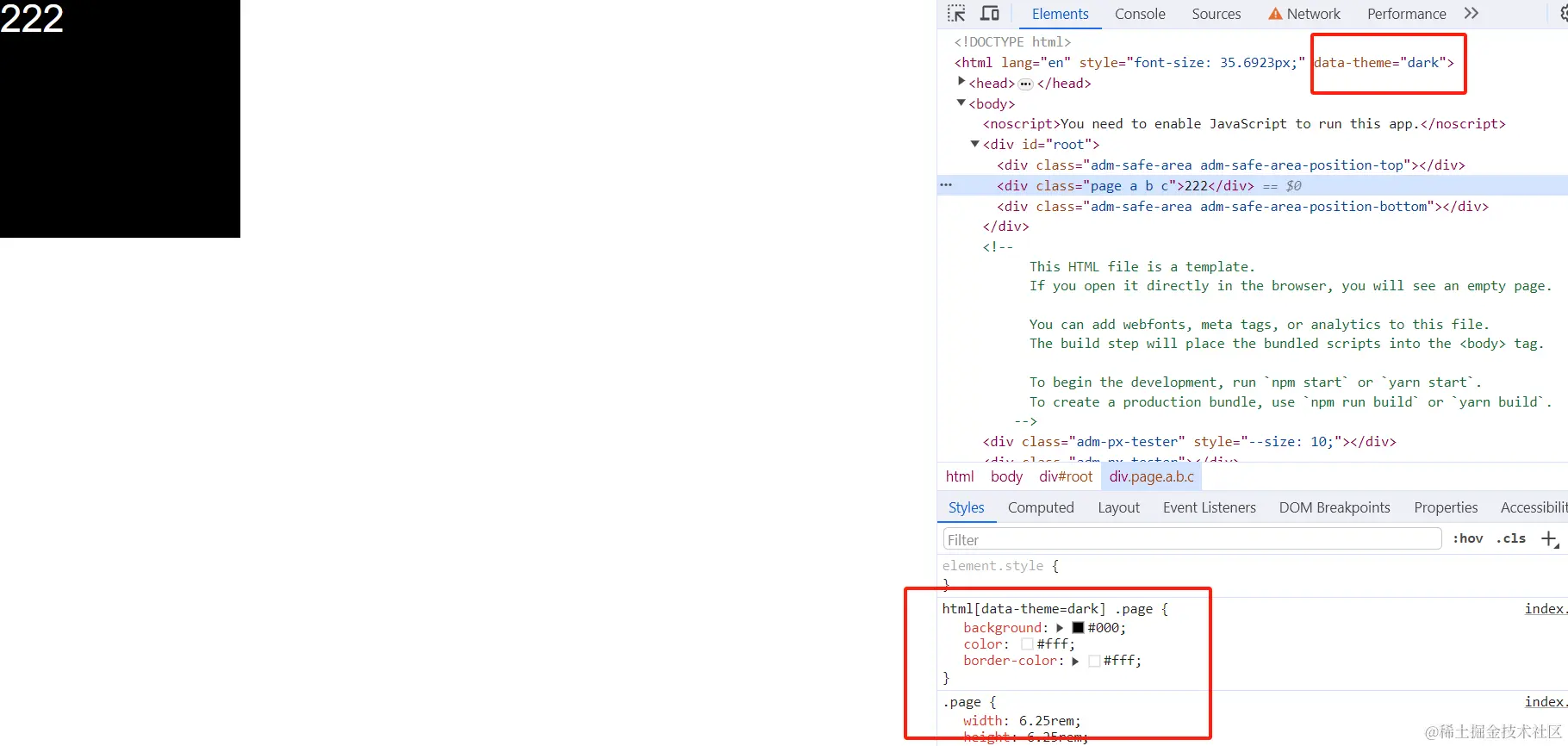Image resolution: width=1568 pixels, height=746 pixels.
Task: Toggle the device toolbar icon
Action: coord(990,14)
